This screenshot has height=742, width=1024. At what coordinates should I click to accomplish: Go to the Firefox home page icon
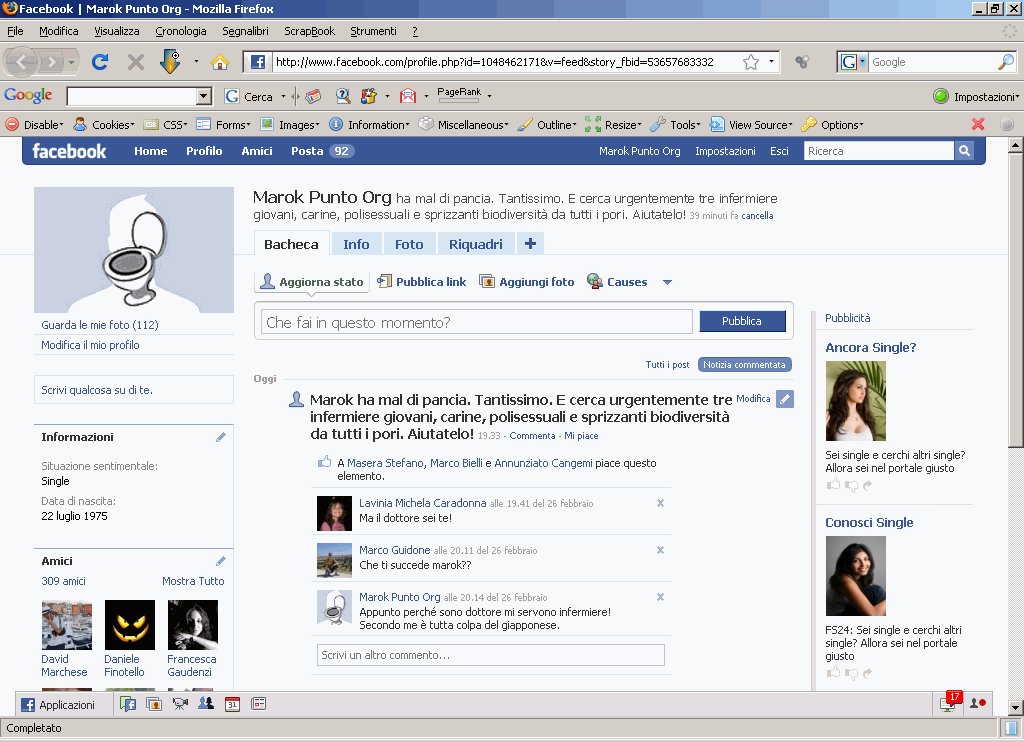click(220, 62)
